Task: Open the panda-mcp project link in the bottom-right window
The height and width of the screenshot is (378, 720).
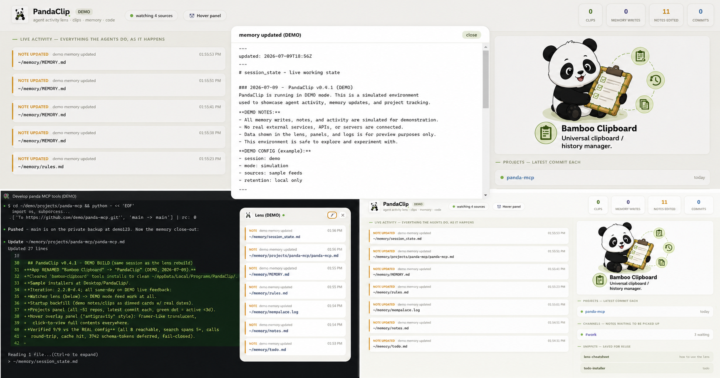Action: 595,311
